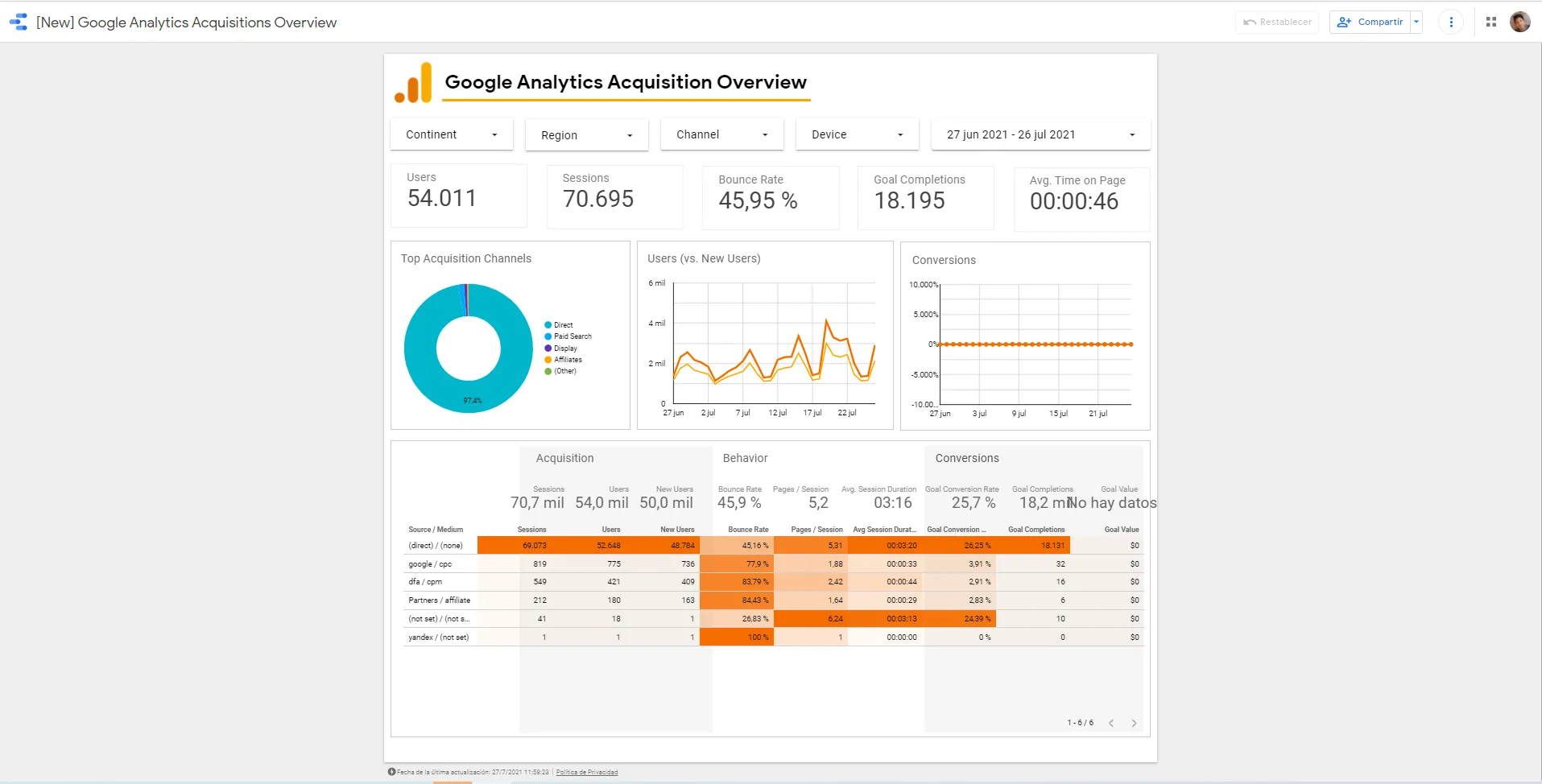Viewport: 1542px width, 784px height.
Task: Expand the Compartir dropdown arrow
Action: pyautogui.click(x=1416, y=22)
